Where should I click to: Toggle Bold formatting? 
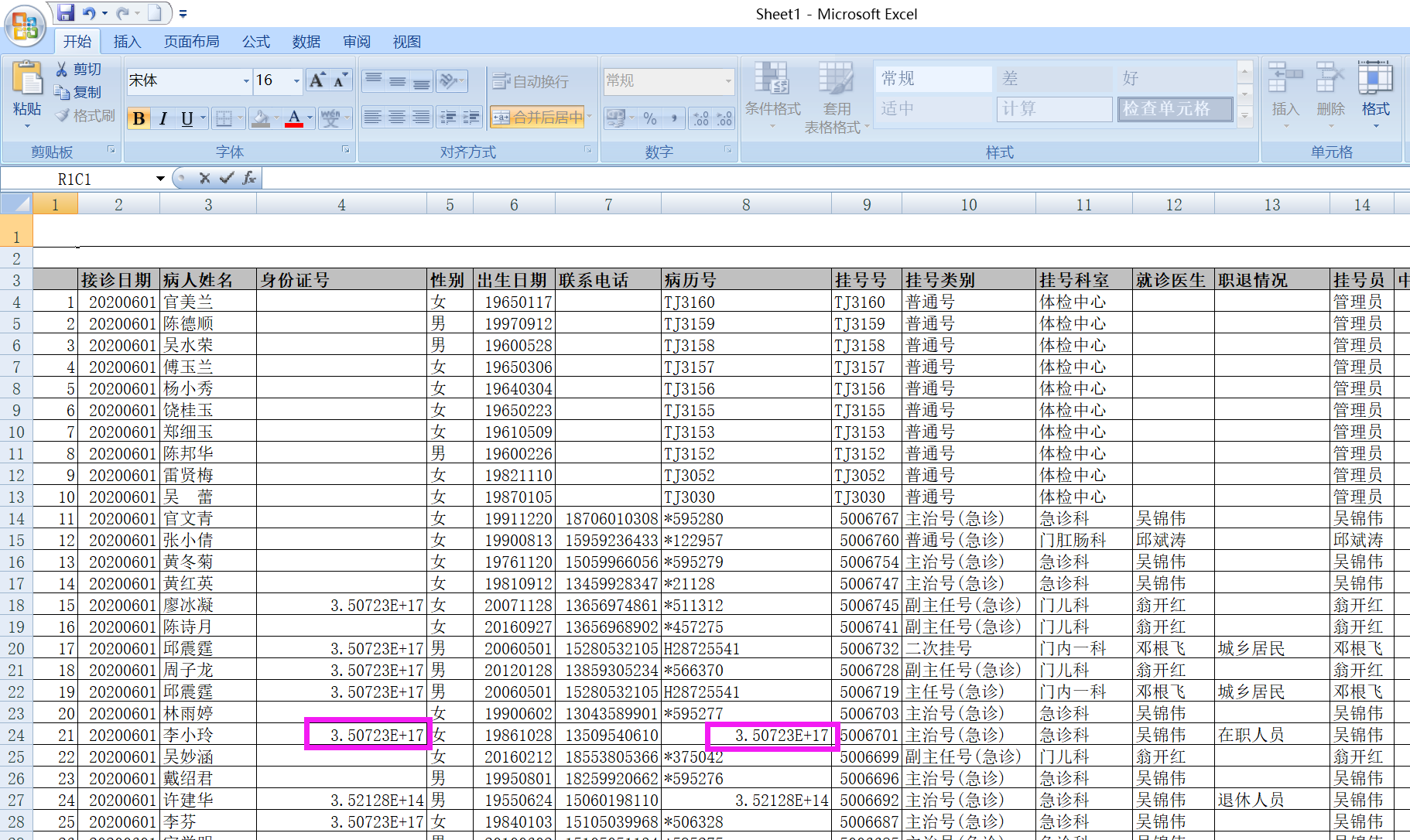point(139,118)
